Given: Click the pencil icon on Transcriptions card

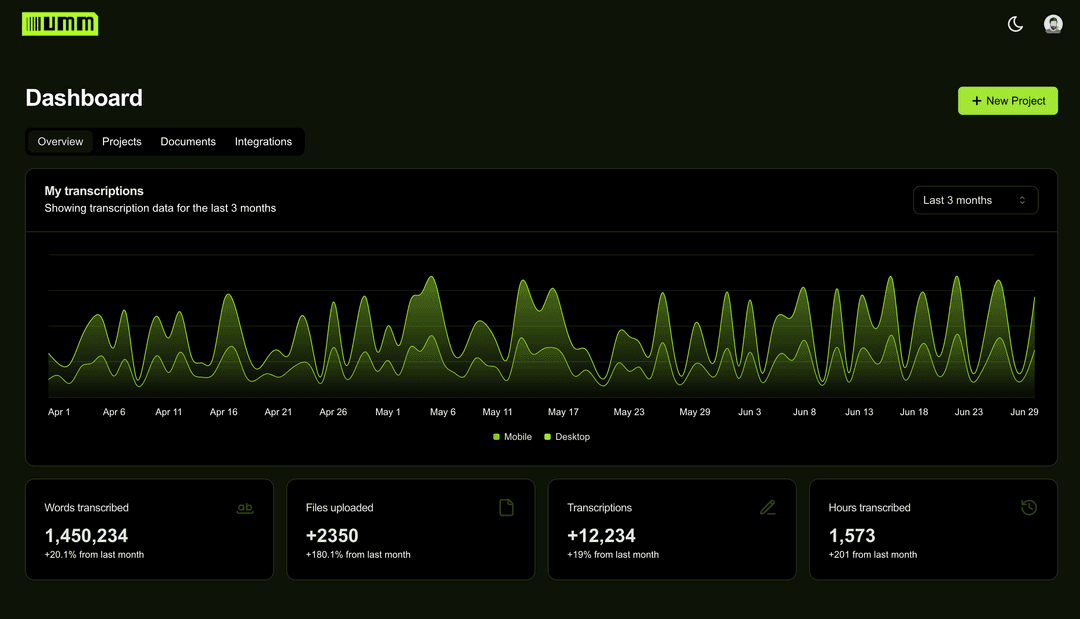Looking at the screenshot, I should (768, 508).
